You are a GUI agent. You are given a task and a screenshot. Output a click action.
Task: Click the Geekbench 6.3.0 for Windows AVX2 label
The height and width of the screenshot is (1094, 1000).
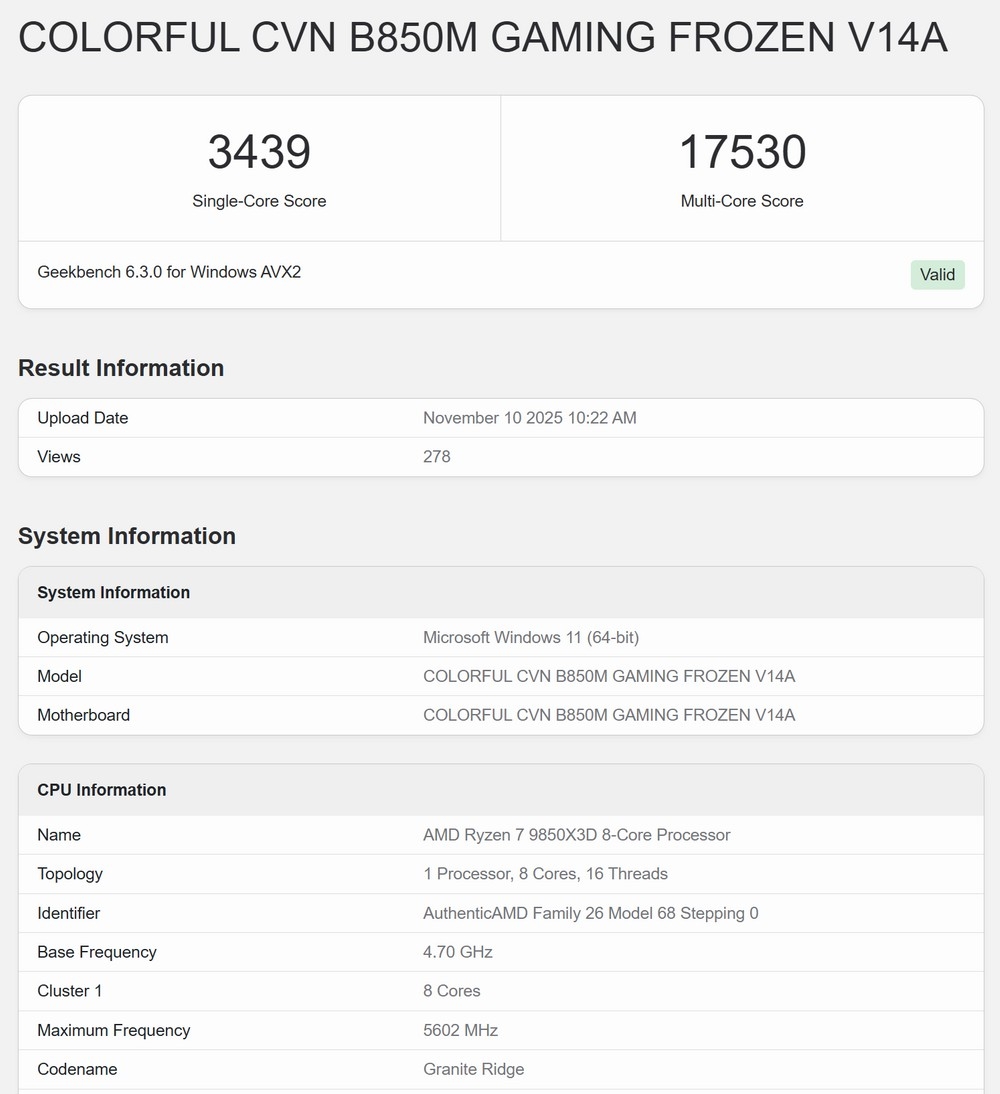tap(169, 272)
